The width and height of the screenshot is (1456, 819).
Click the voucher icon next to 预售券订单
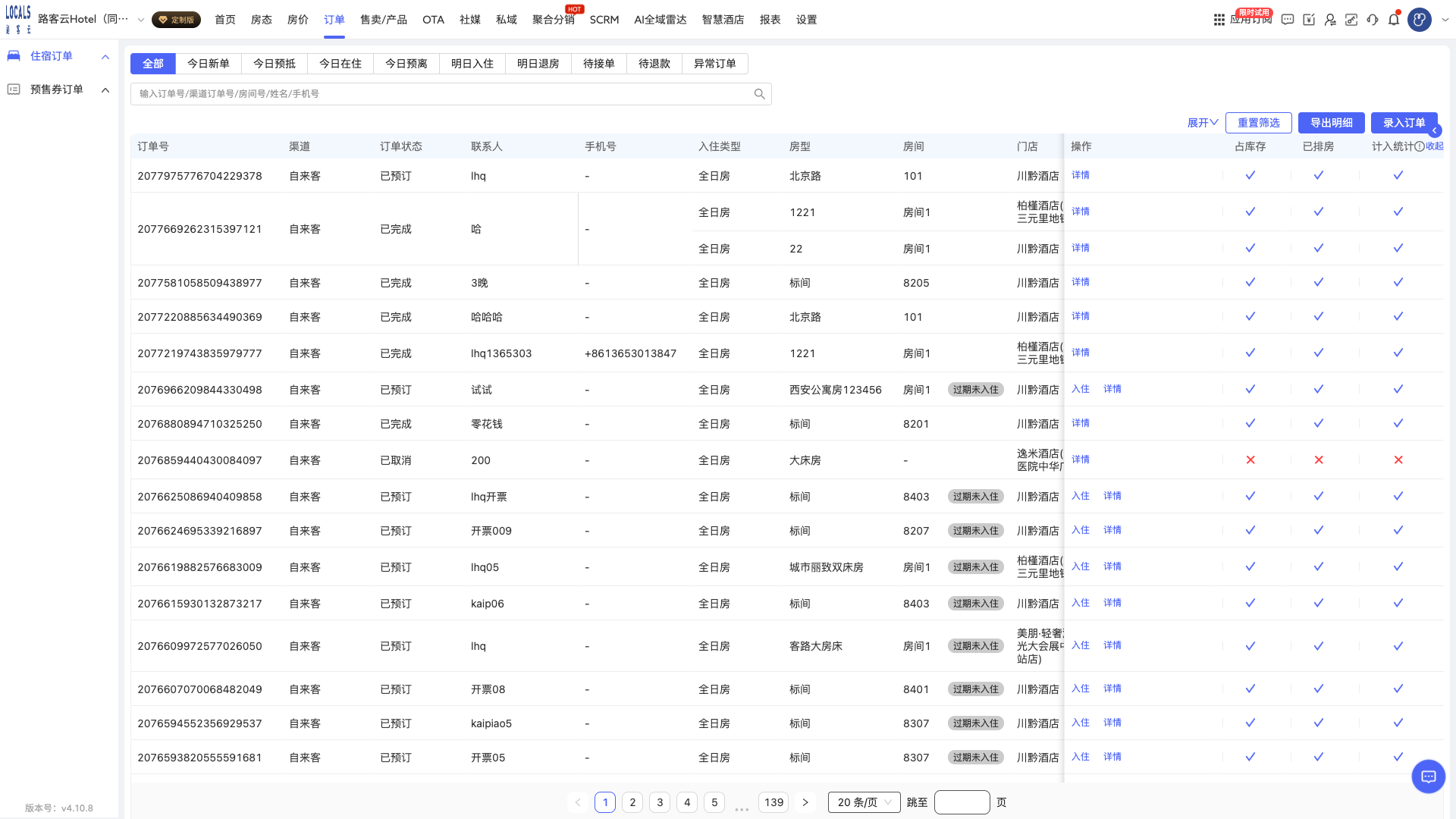(x=14, y=89)
